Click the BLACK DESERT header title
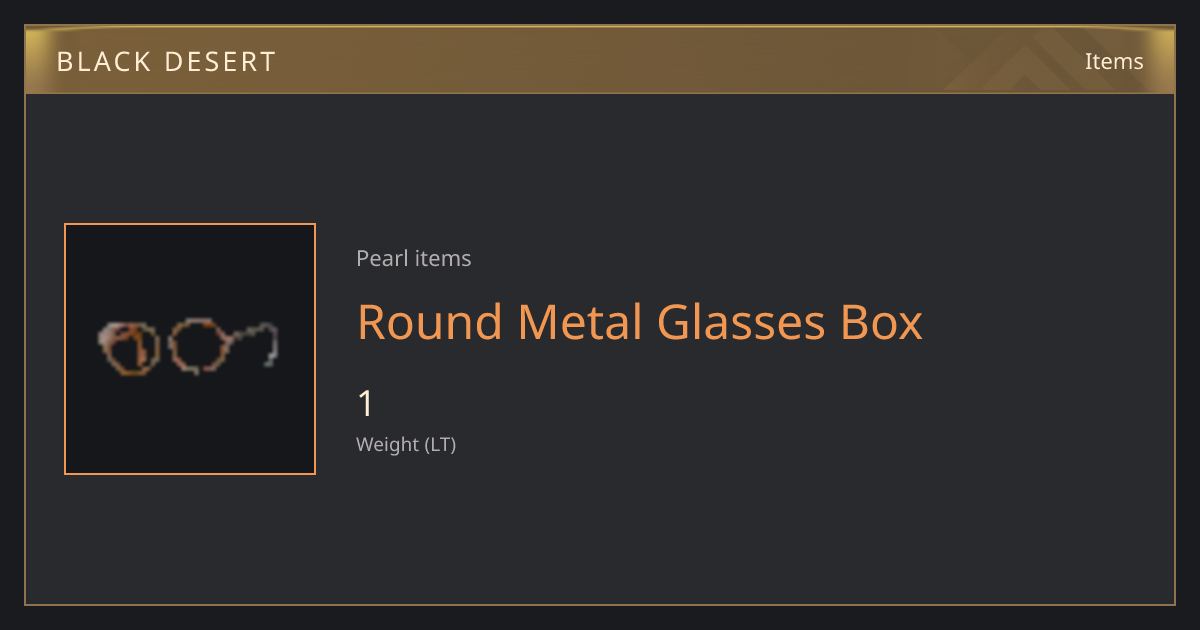This screenshot has height=630, width=1200. 166,61
